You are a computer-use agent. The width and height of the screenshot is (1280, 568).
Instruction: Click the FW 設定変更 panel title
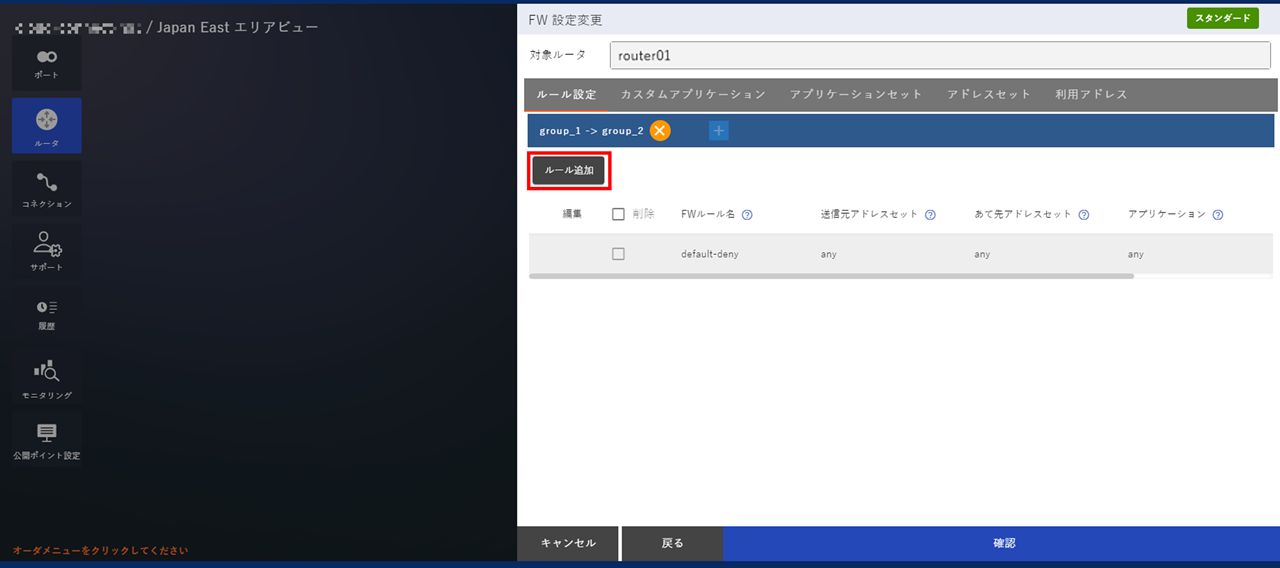point(565,20)
